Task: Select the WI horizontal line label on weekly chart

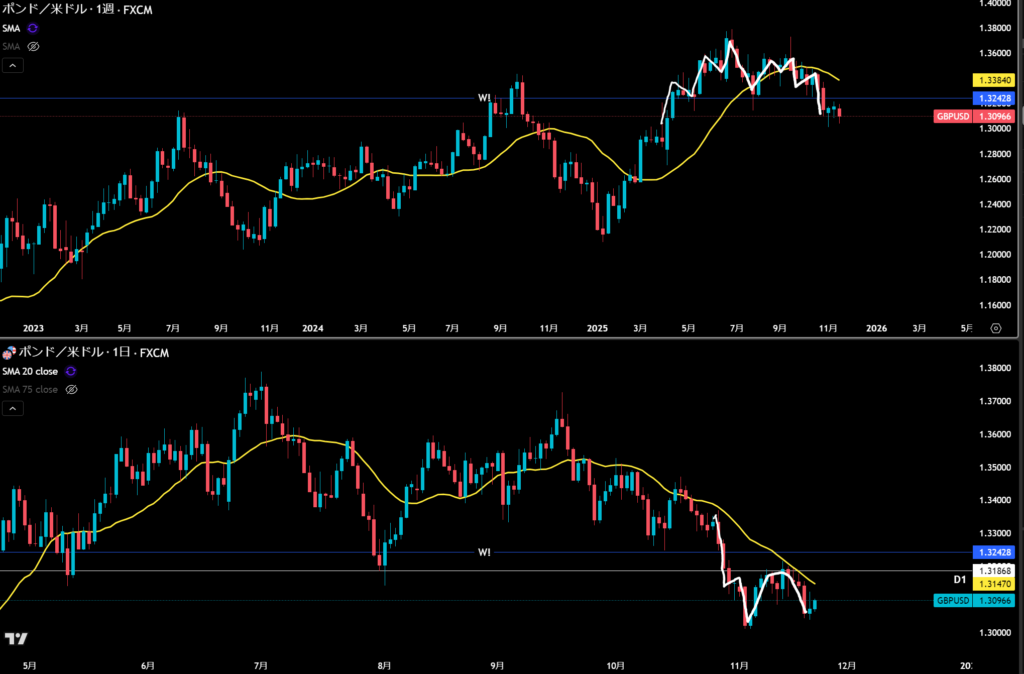Action: (x=484, y=98)
